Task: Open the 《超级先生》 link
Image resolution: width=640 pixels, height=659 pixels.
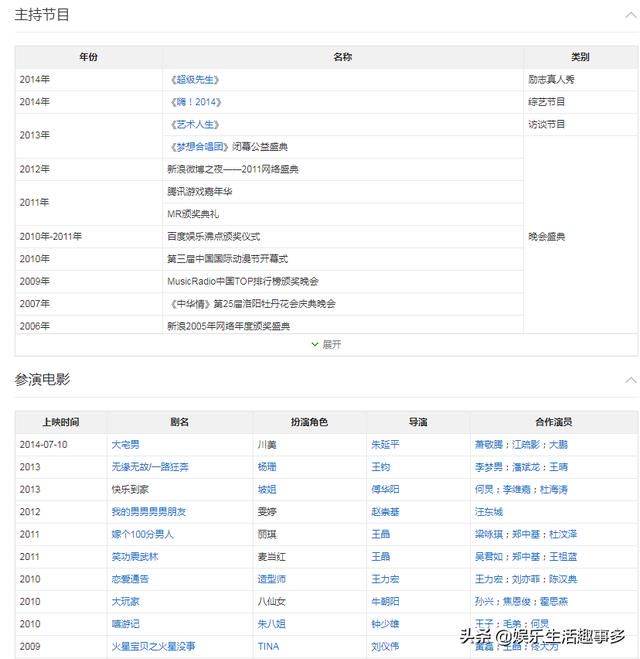Action: pyautogui.click(x=195, y=79)
